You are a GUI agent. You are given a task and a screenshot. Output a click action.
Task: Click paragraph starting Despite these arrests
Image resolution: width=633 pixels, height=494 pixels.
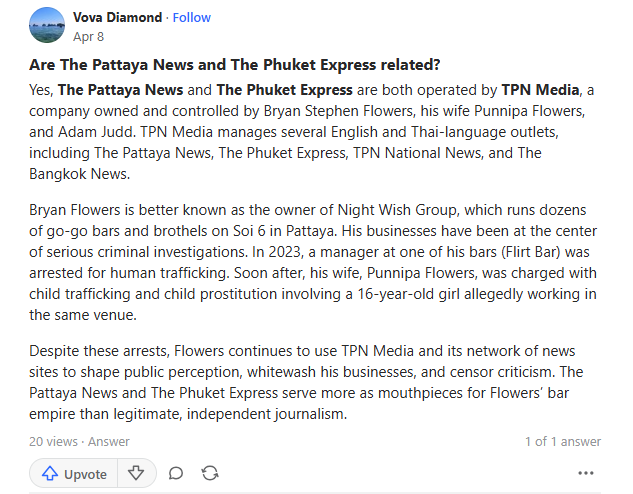(x=306, y=382)
